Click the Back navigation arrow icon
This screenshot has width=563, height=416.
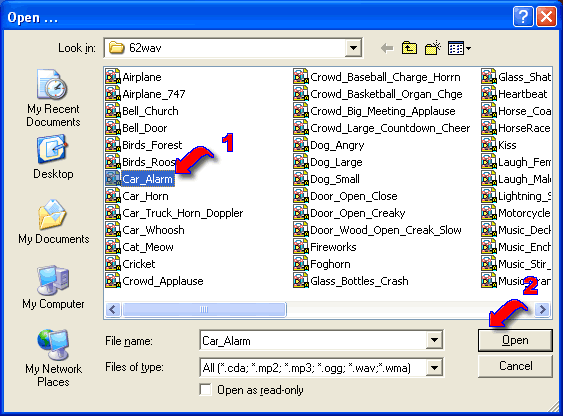[x=387, y=48]
